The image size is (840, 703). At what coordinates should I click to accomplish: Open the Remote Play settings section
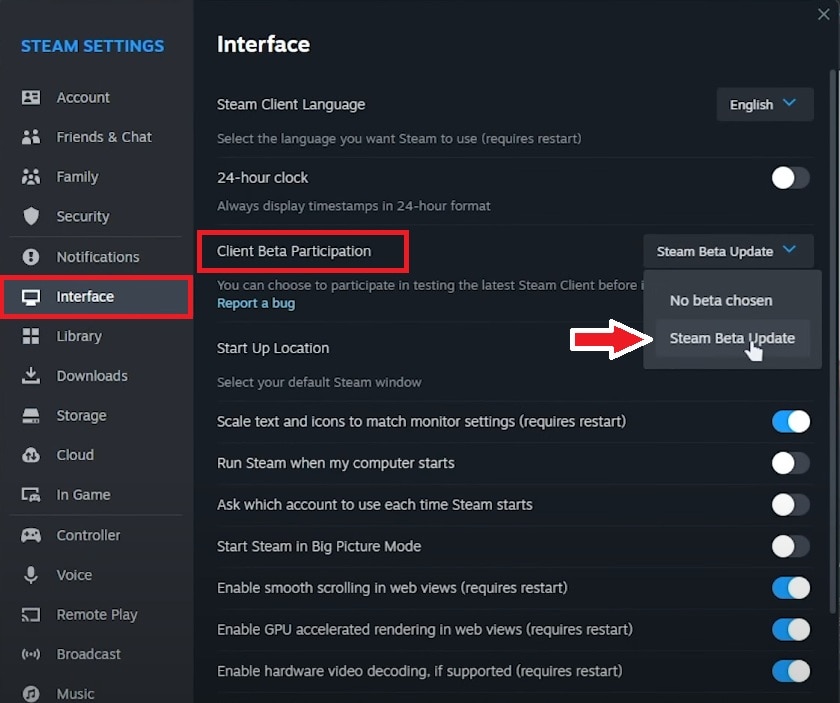tap(97, 615)
